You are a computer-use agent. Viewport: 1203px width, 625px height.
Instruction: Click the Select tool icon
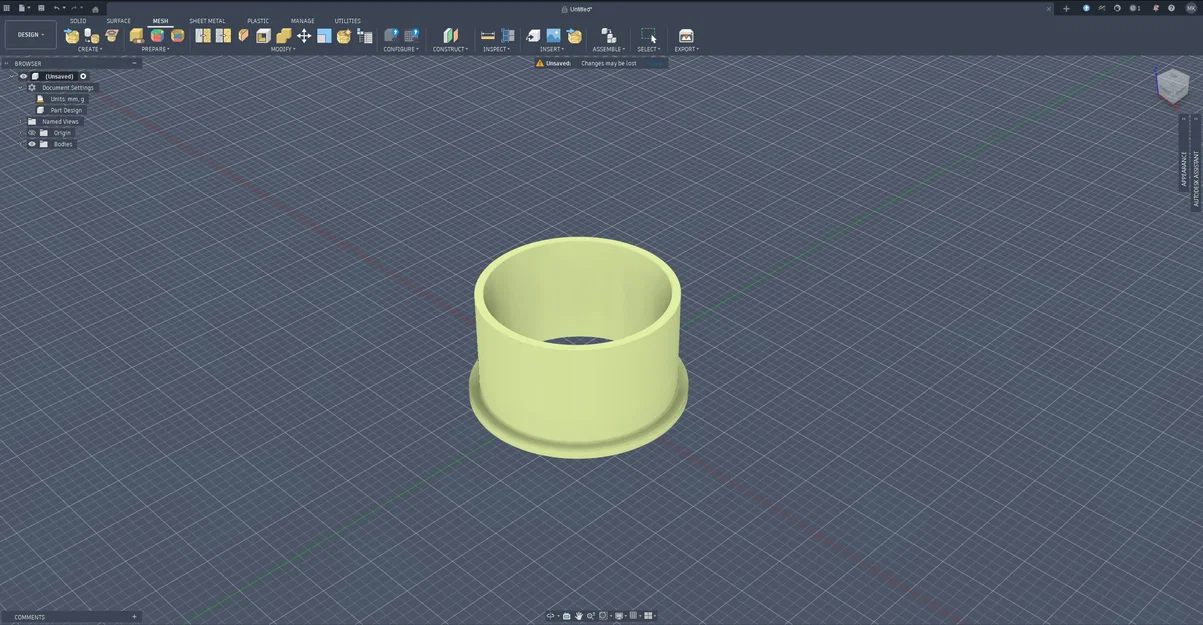[648, 36]
